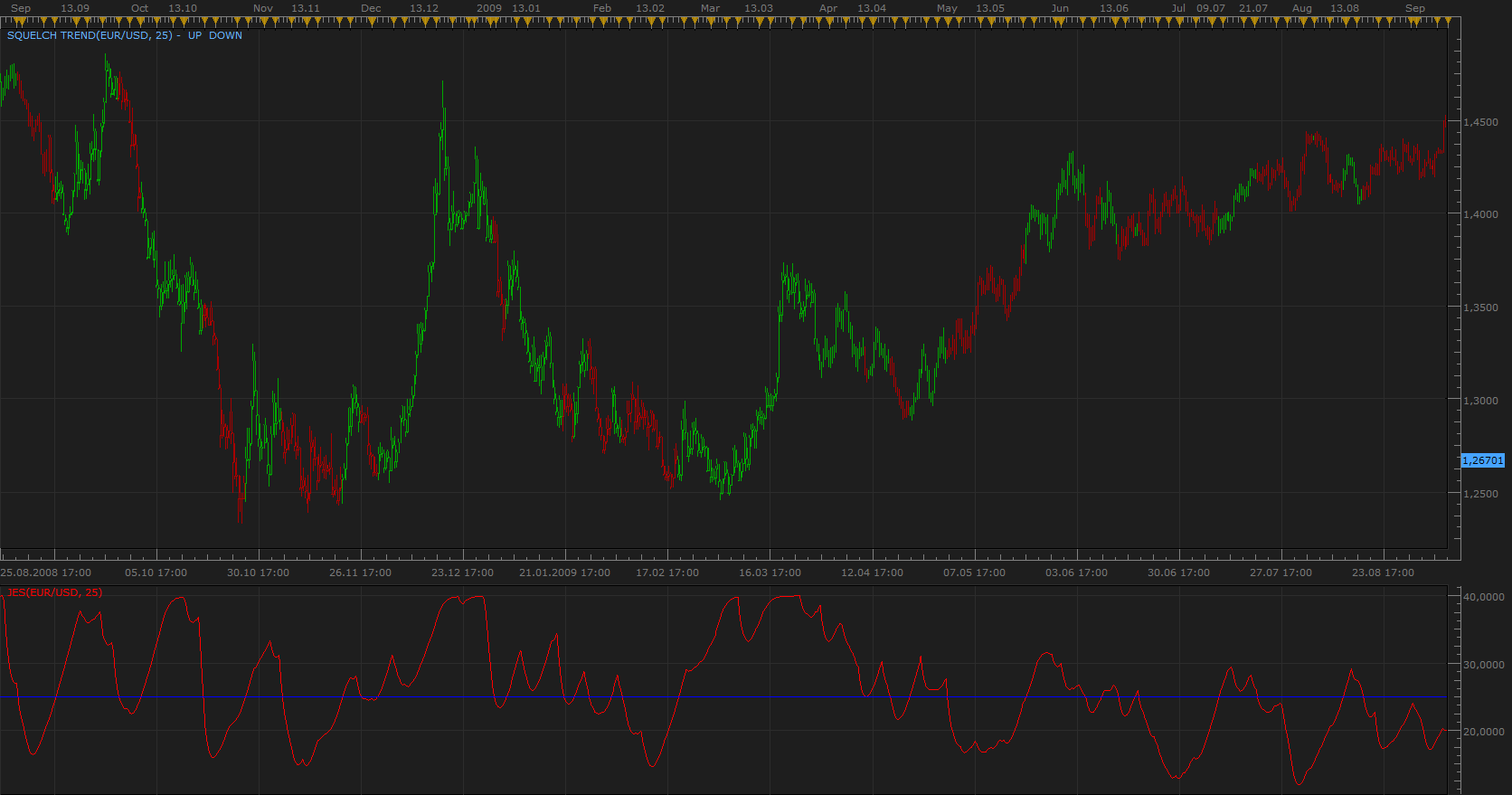Click the blue 1,26701 current price tag
1512x795 pixels.
click(1482, 460)
